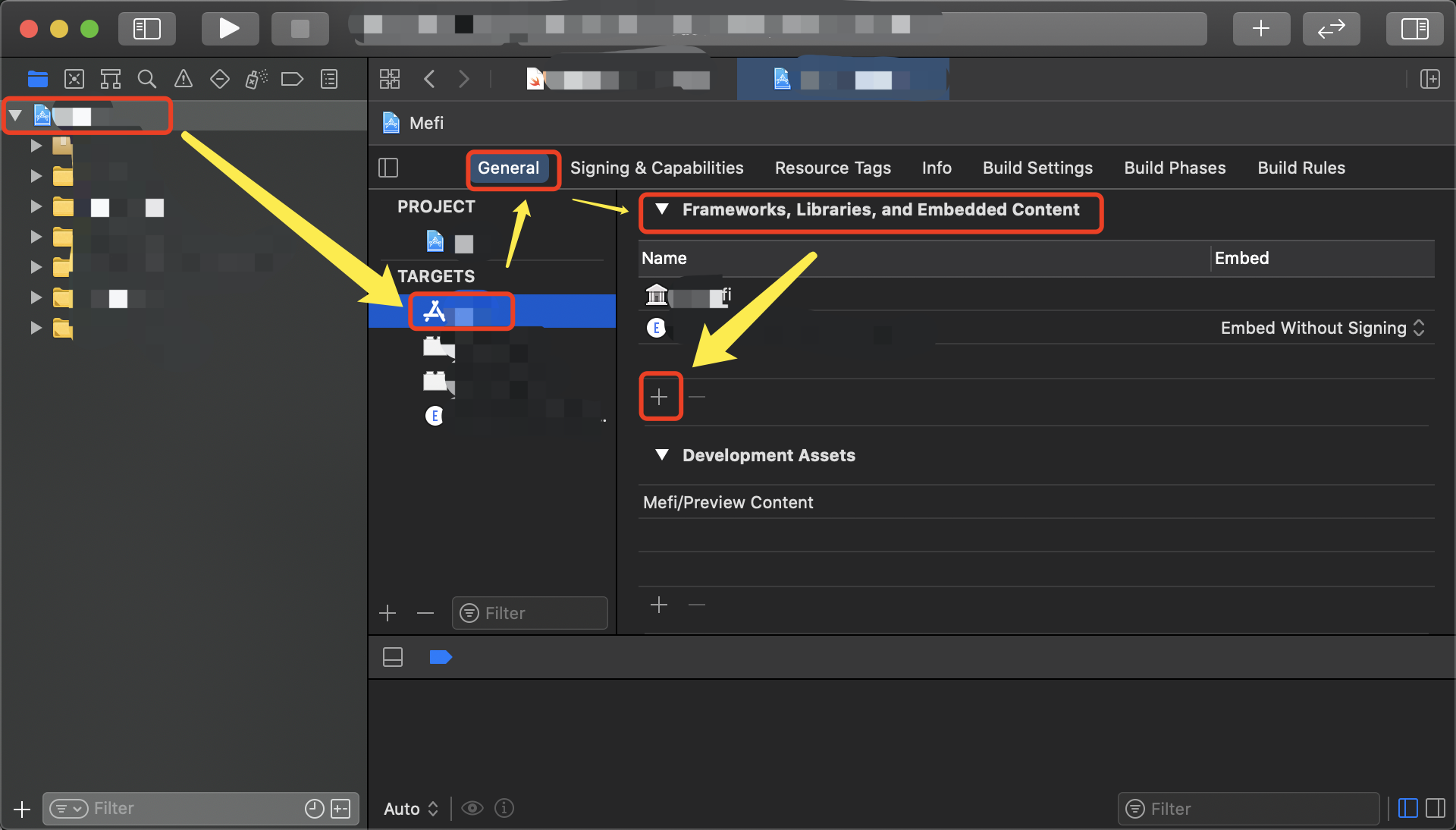Switch to Signing & Capabilities tab
This screenshot has height=830, width=1456.
point(657,168)
